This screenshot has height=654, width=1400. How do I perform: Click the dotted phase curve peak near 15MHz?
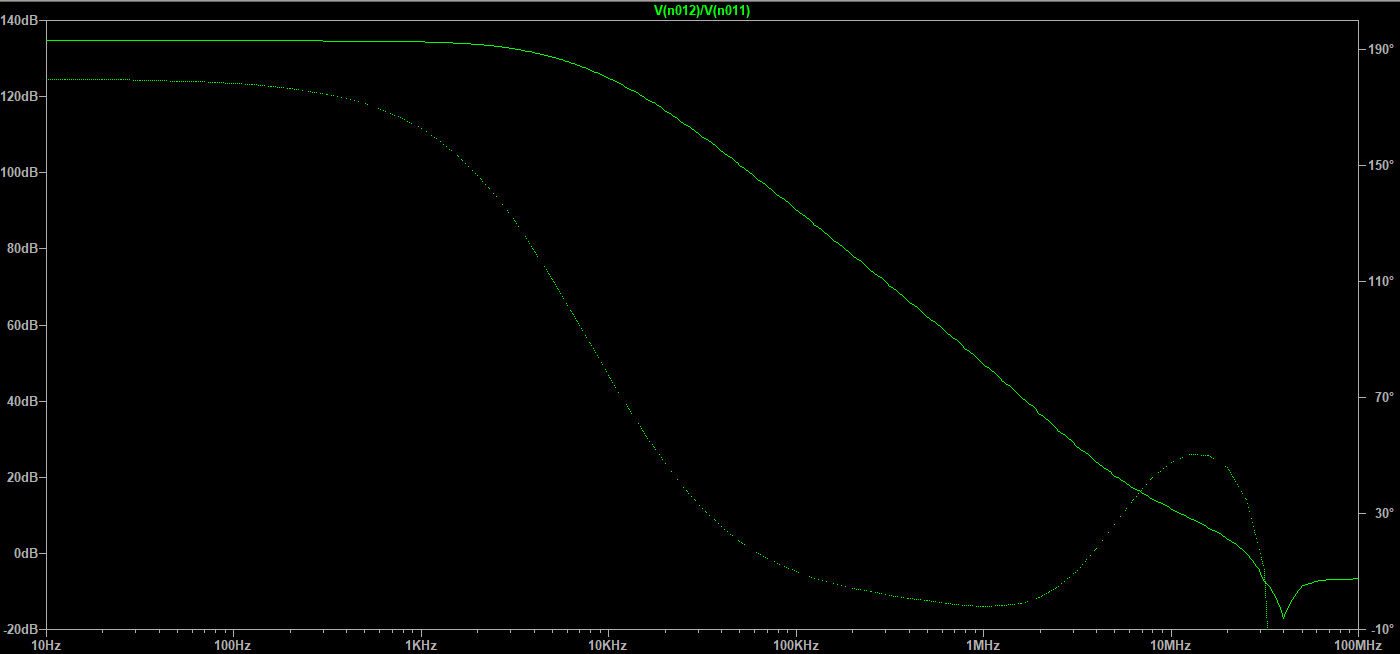[1199, 454]
